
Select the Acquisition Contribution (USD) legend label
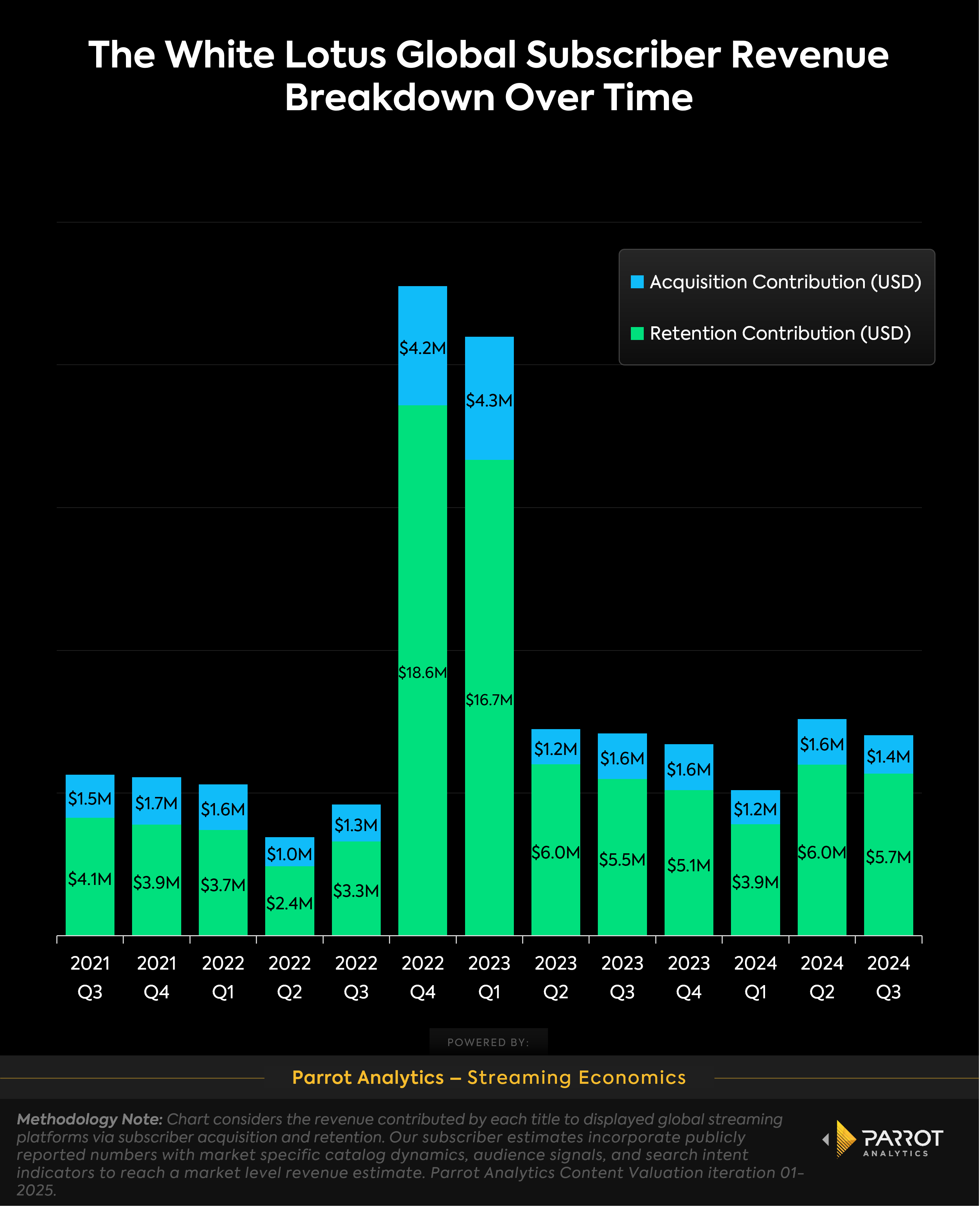[x=785, y=282]
